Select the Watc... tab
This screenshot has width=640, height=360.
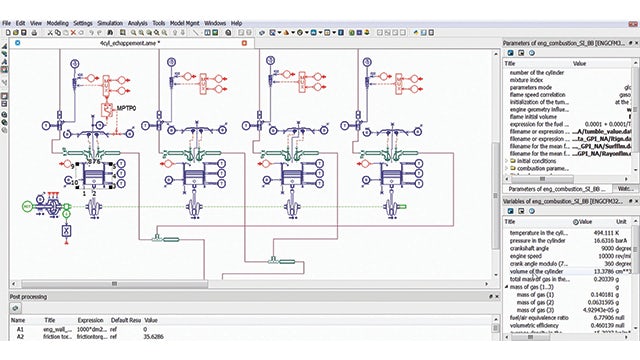tap(625, 189)
